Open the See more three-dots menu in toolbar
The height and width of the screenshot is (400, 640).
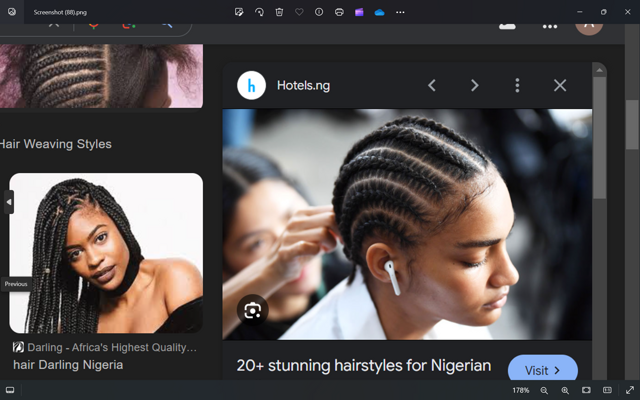[400, 12]
